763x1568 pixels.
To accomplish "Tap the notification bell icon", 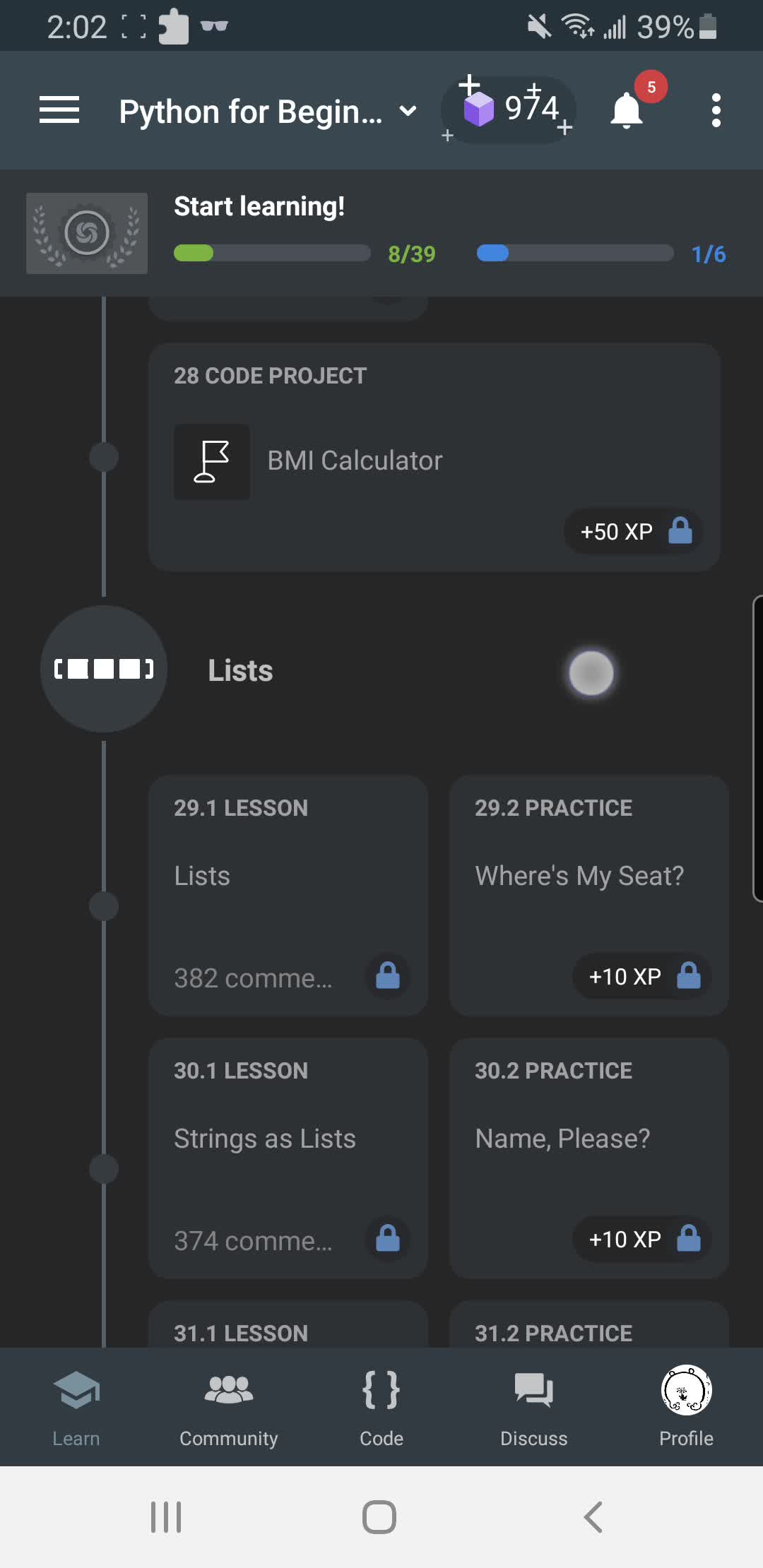I will pyautogui.click(x=627, y=111).
